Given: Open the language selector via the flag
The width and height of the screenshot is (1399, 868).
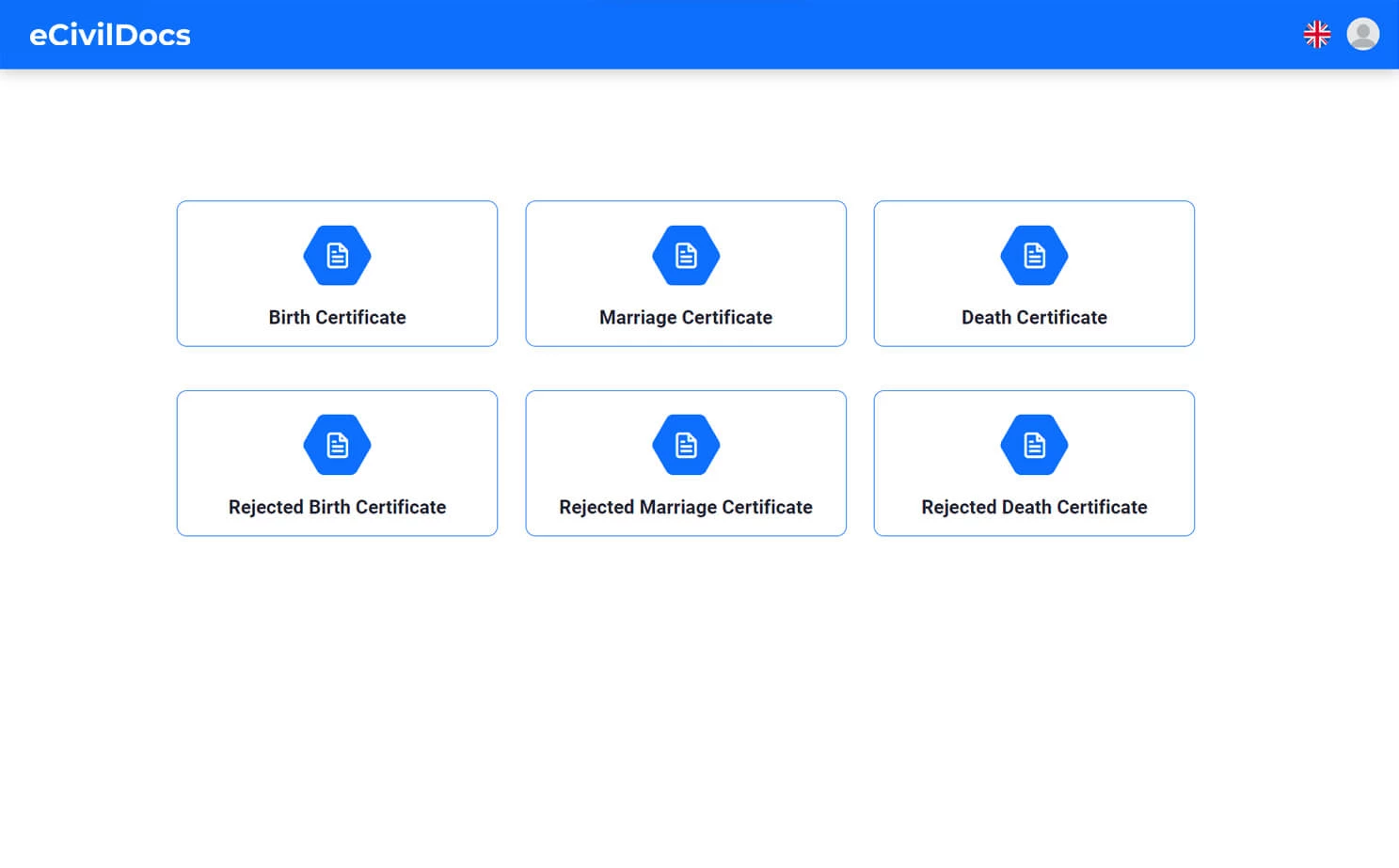Looking at the screenshot, I should coord(1316,34).
